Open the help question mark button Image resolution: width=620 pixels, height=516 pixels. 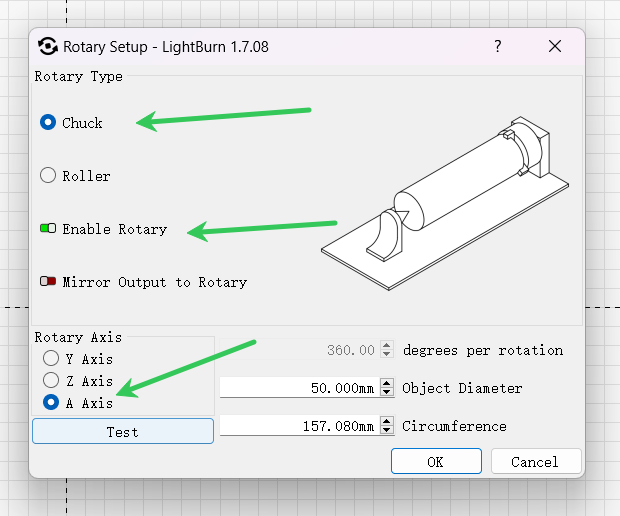pyautogui.click(x=497, y=46)
